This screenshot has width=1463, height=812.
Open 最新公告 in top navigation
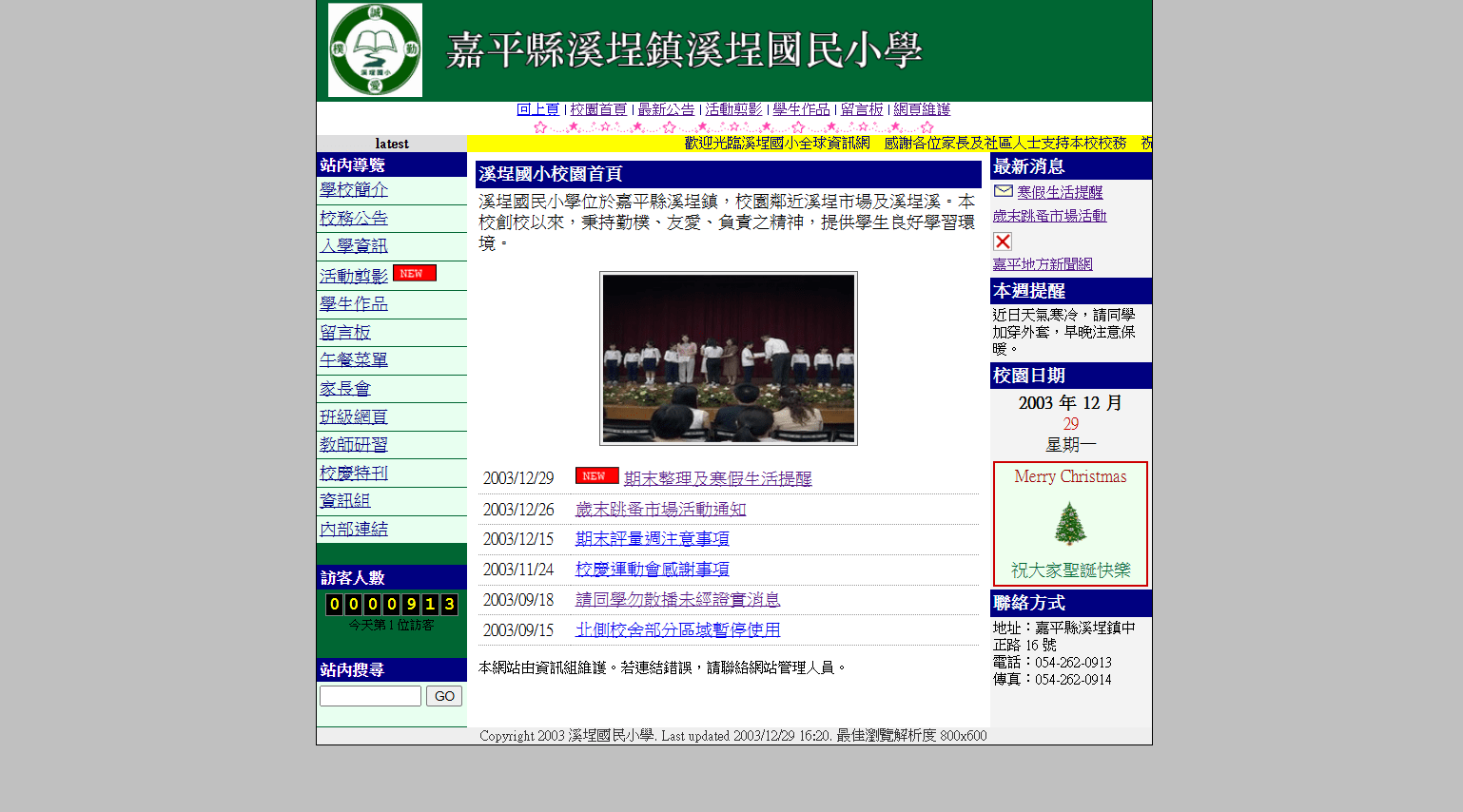(x=666, y=109)
